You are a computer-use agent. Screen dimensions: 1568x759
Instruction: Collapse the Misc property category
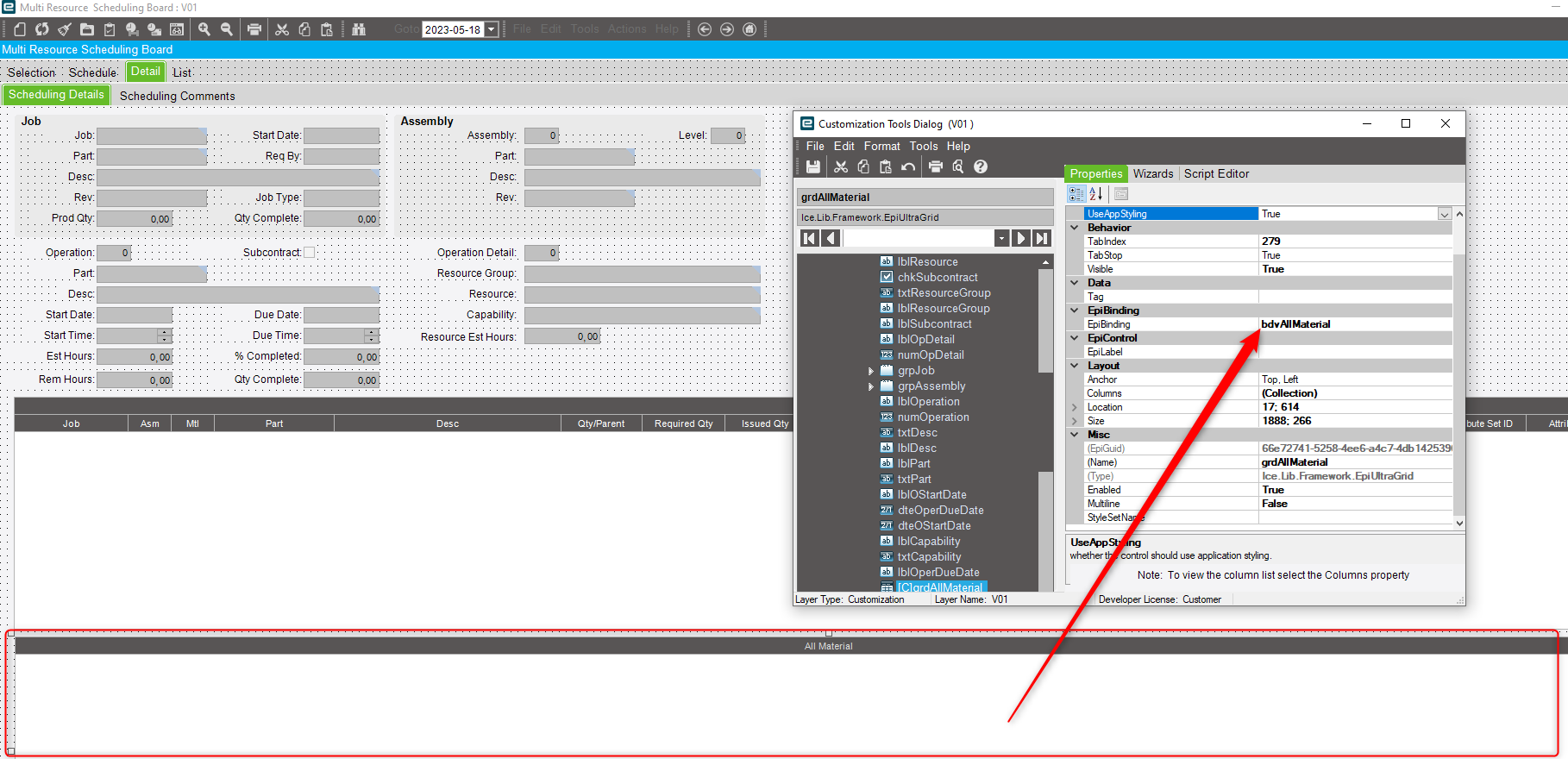click(1075, 435)
